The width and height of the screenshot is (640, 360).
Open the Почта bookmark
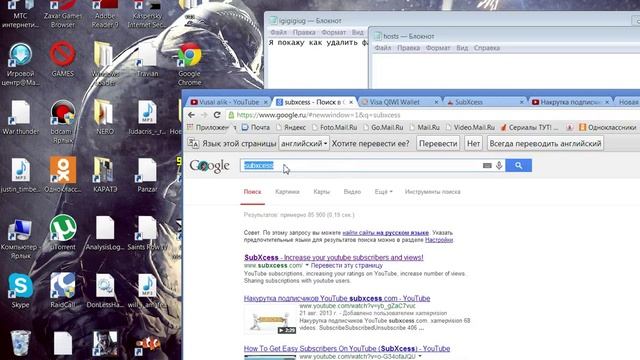coord(256,127)
